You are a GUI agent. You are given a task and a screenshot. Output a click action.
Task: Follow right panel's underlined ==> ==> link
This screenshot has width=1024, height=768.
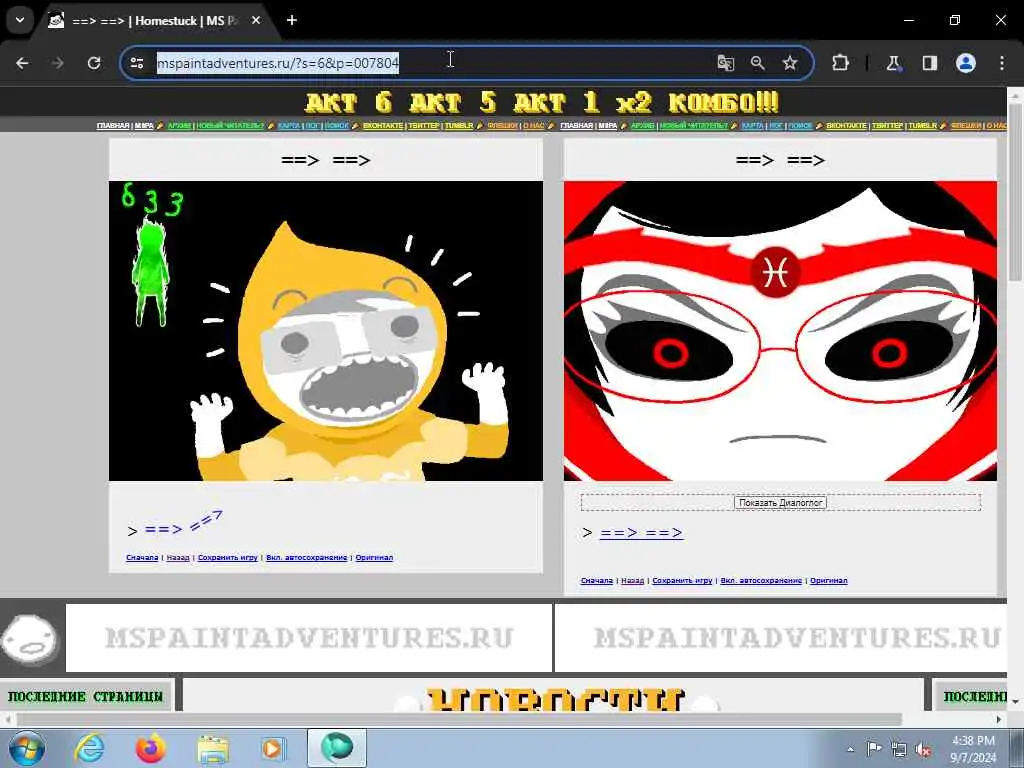pos(641,533)
